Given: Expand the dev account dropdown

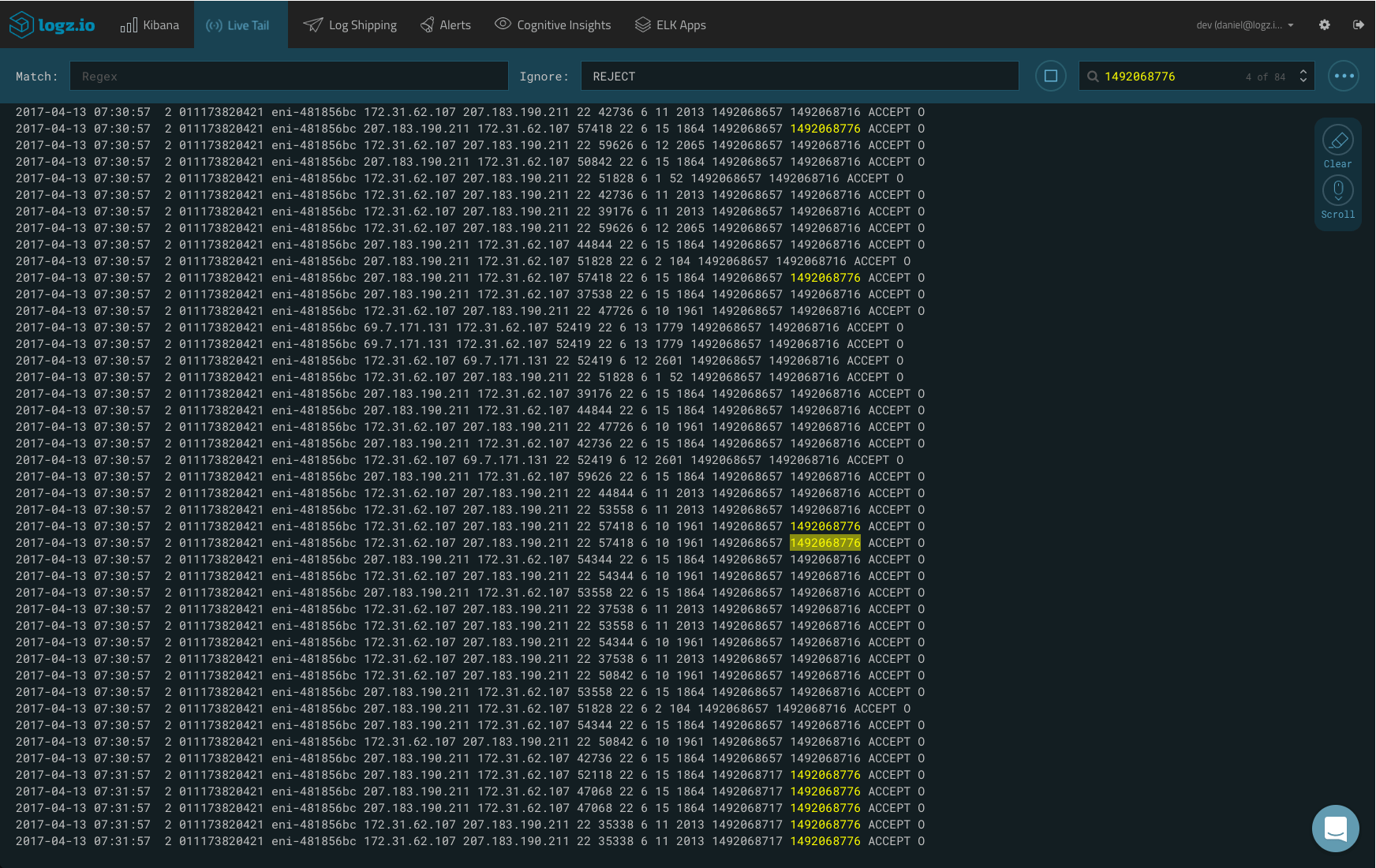Looking at the screenshot, I should [1245, 25].
